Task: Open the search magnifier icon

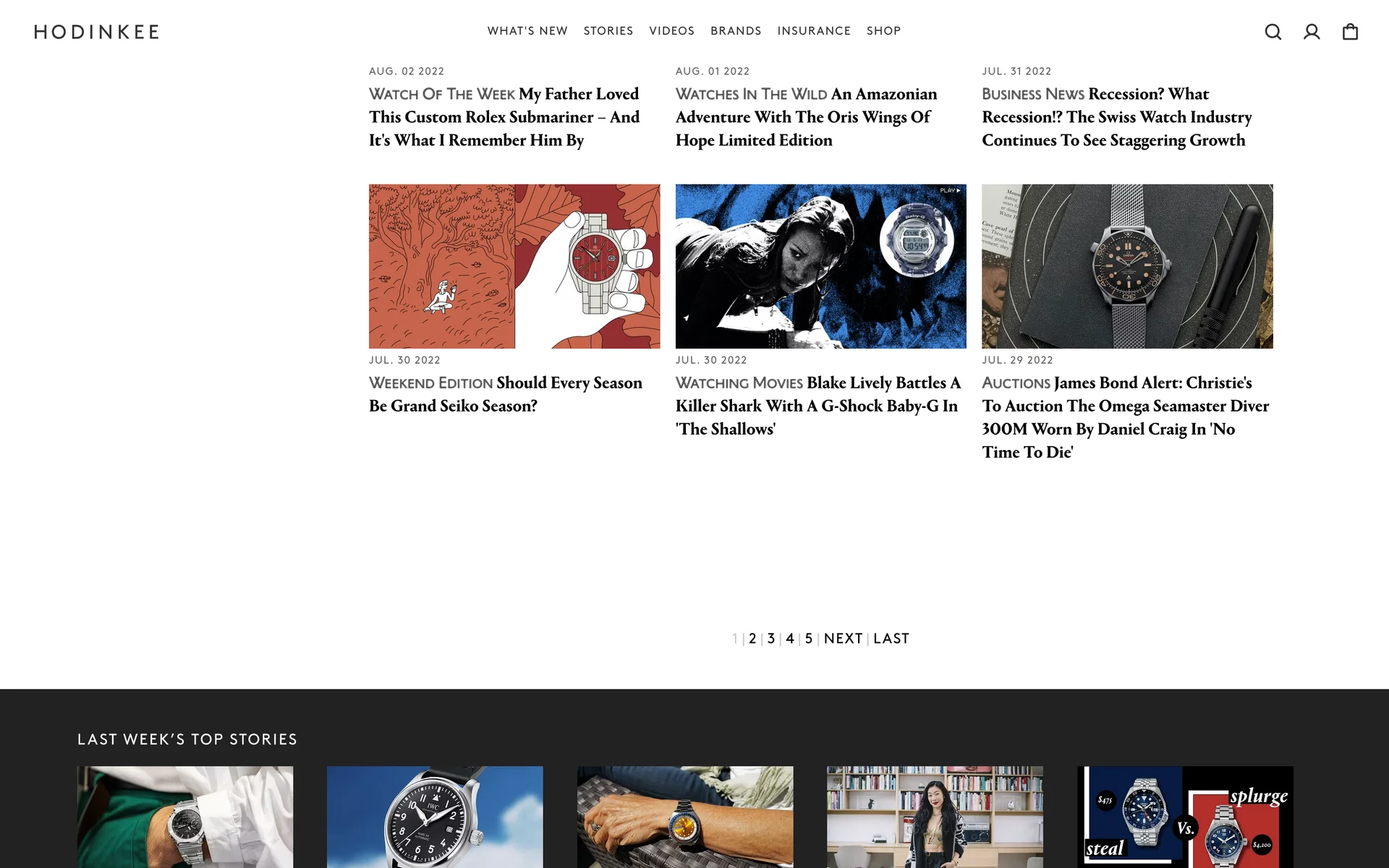Action: (1273, 32)
